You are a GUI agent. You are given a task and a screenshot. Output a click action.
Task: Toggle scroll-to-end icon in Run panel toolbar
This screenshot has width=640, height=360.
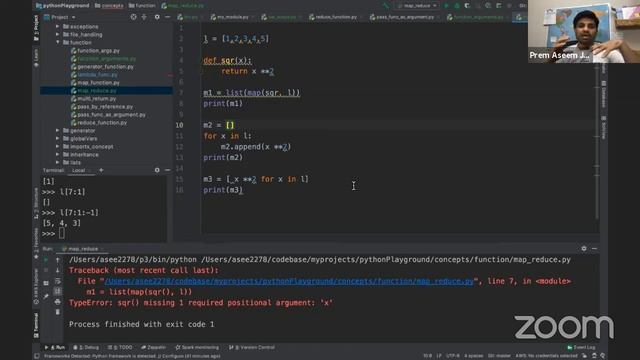[x=58, y=291]
